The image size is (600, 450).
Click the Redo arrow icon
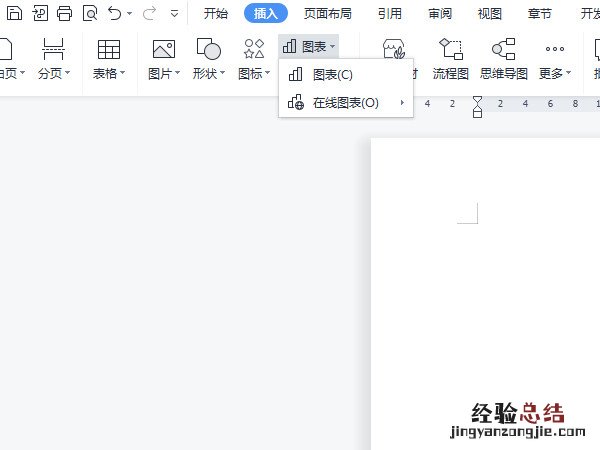pyautogui.click(x=150, y=13)
